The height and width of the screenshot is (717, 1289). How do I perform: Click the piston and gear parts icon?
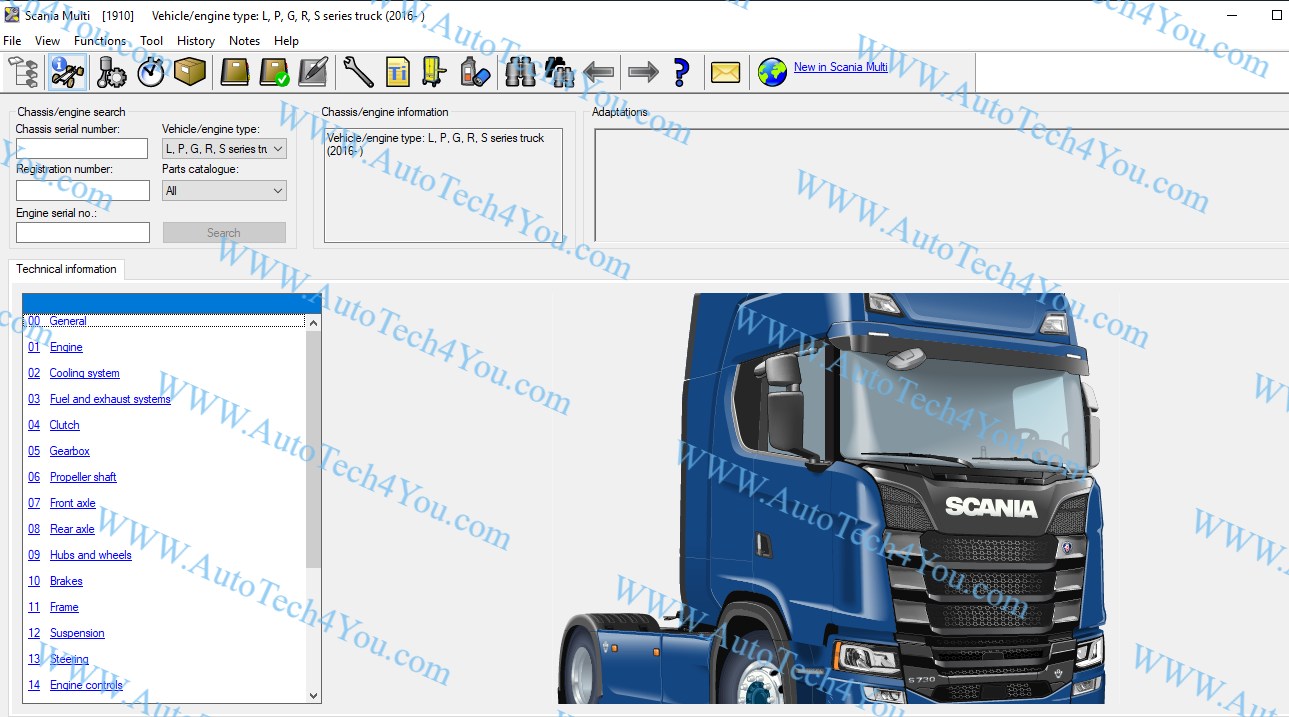111,72
